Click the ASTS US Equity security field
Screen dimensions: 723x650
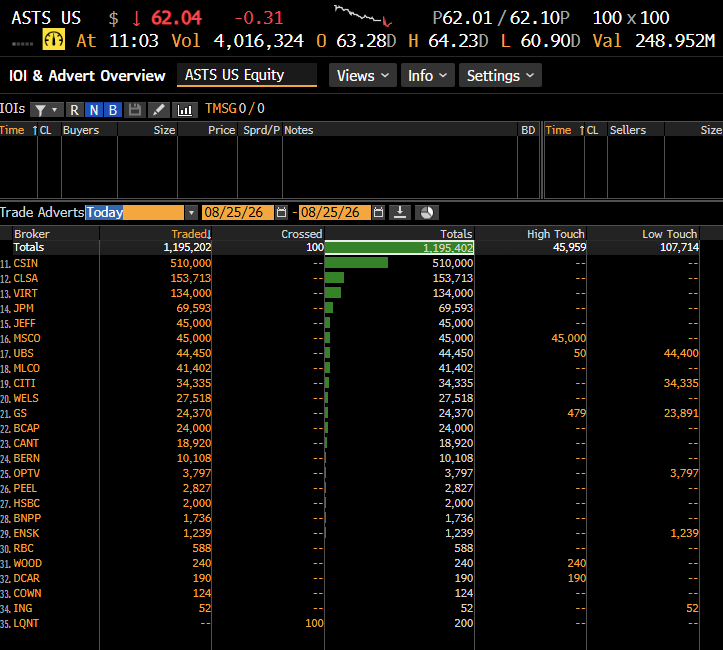[247, 75]
